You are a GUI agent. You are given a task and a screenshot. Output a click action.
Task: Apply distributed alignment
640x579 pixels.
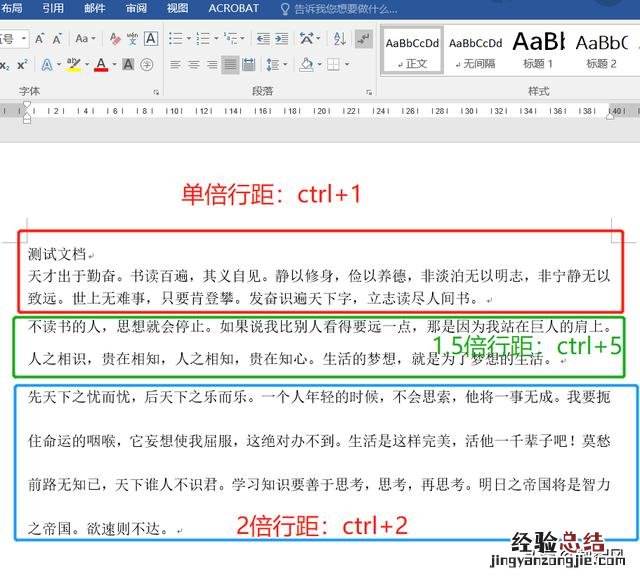point(249,64)
